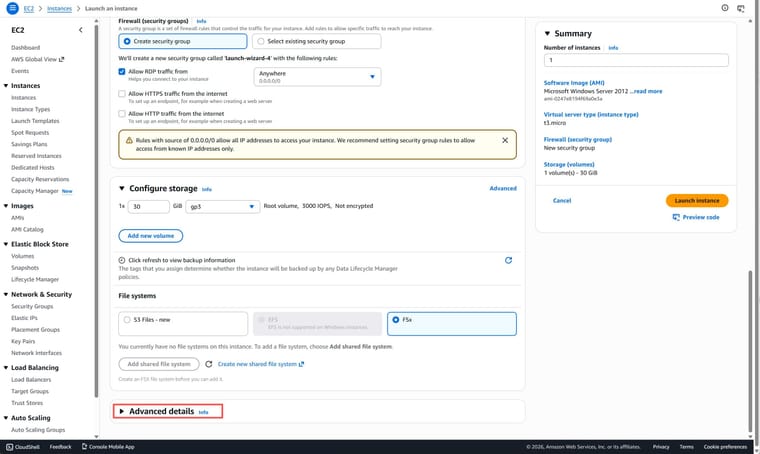
Task: Open the Privacy footer link
Action: click(661, 447)
